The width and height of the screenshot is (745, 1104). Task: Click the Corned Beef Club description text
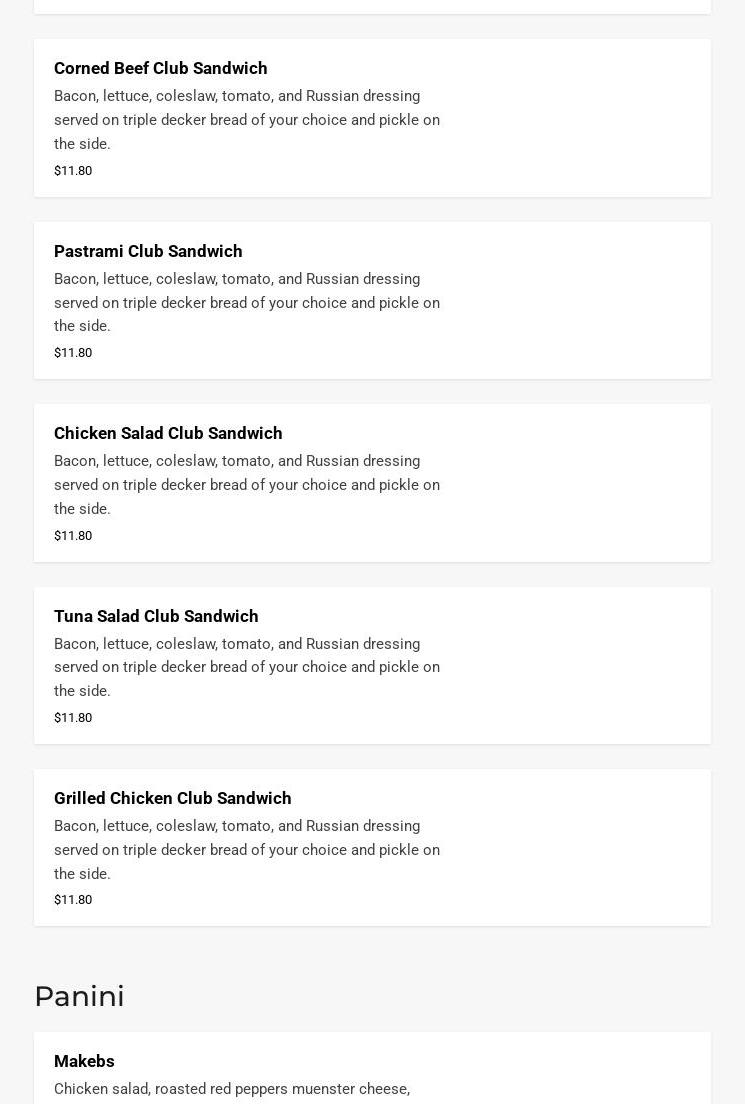(247, 120)
